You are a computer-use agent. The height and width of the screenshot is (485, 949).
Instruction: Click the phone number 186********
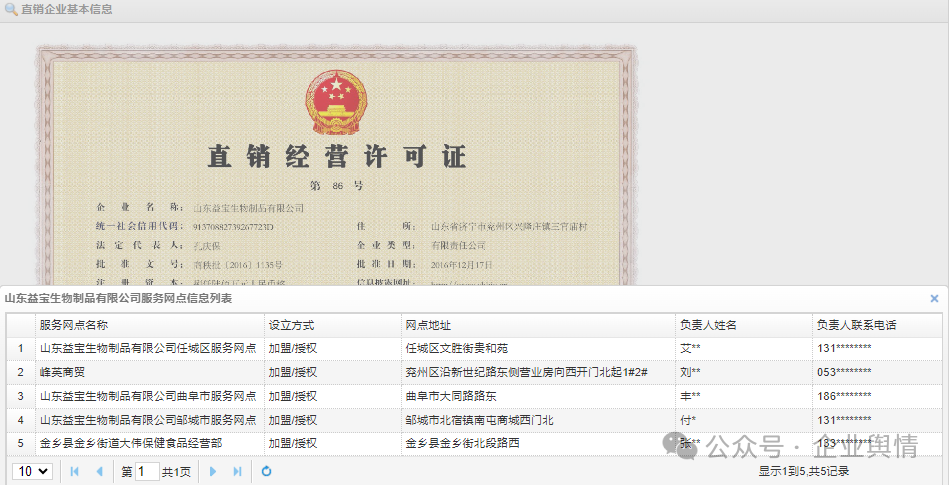[x=844, y=397]
